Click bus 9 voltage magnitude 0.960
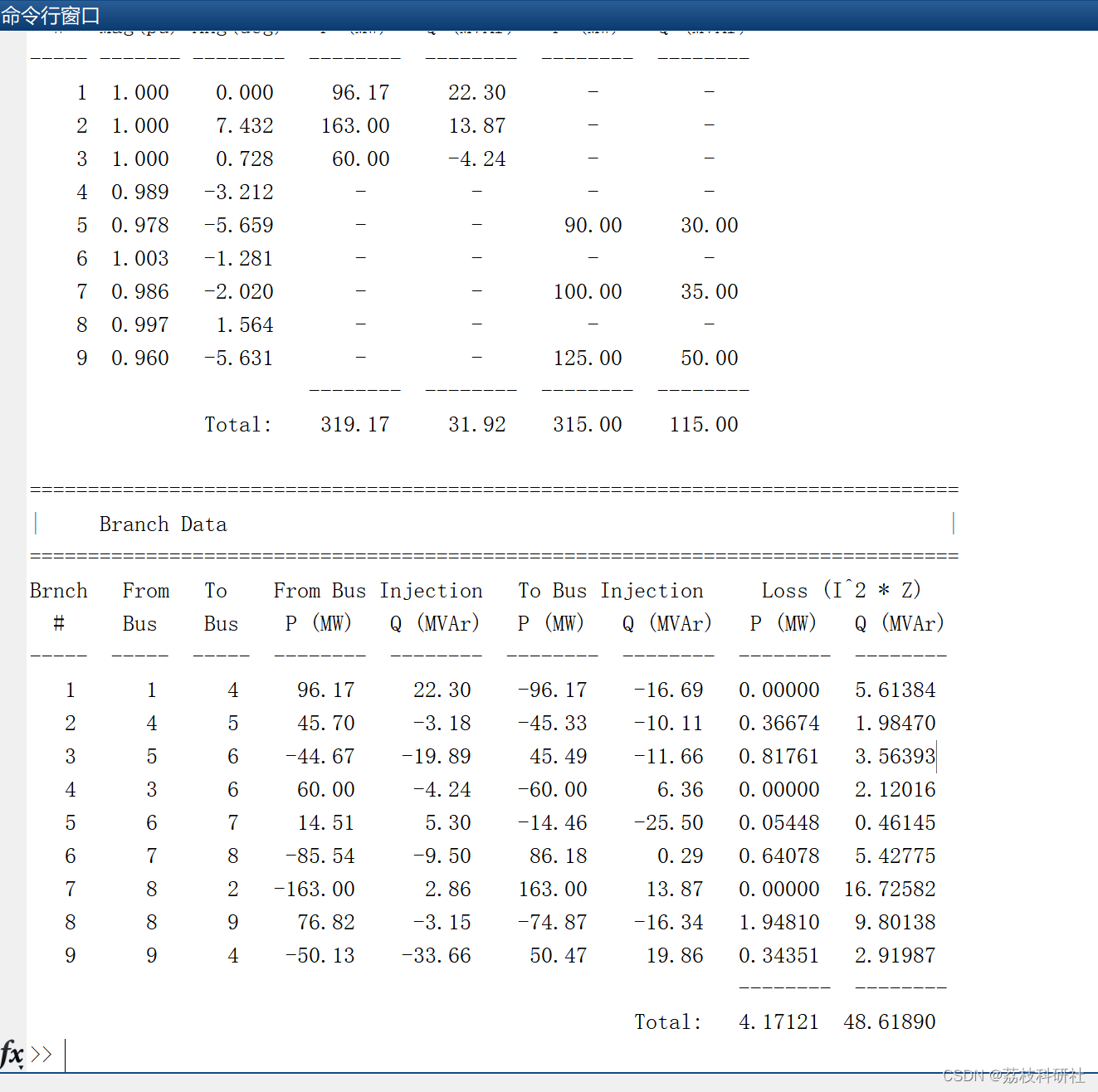Viewport: 1098px width, 1092px height. (140, 358)
